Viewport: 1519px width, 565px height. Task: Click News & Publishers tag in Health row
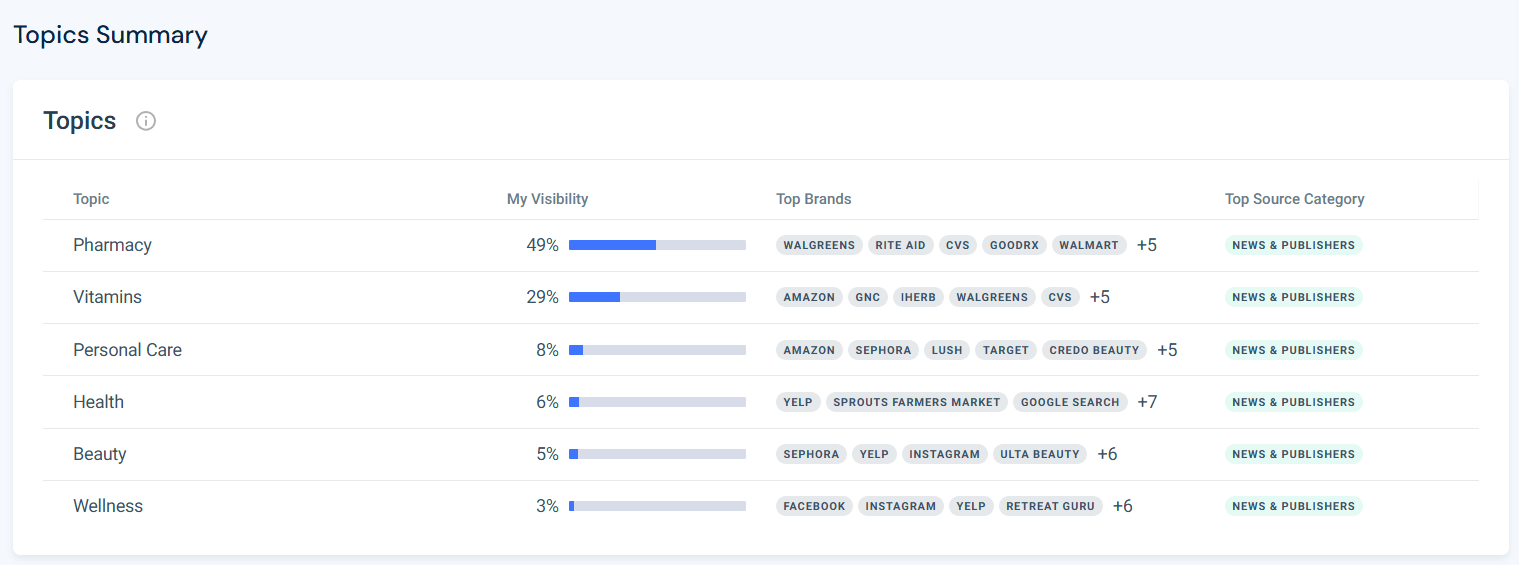1293,402
